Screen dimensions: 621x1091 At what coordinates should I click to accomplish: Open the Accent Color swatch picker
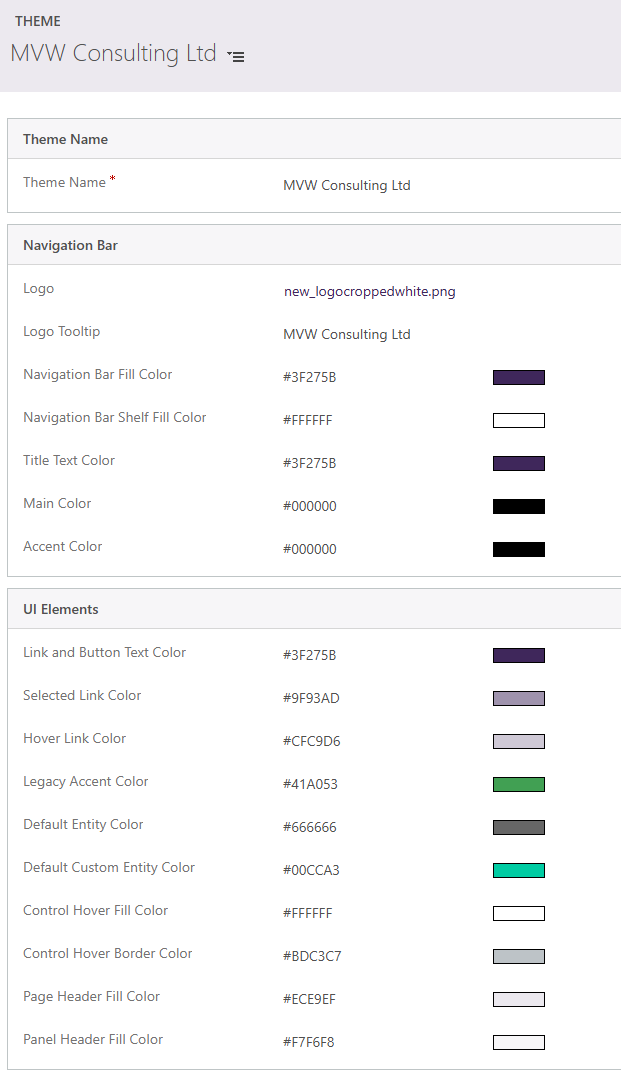pyautogui.click(x=518, y=549)
